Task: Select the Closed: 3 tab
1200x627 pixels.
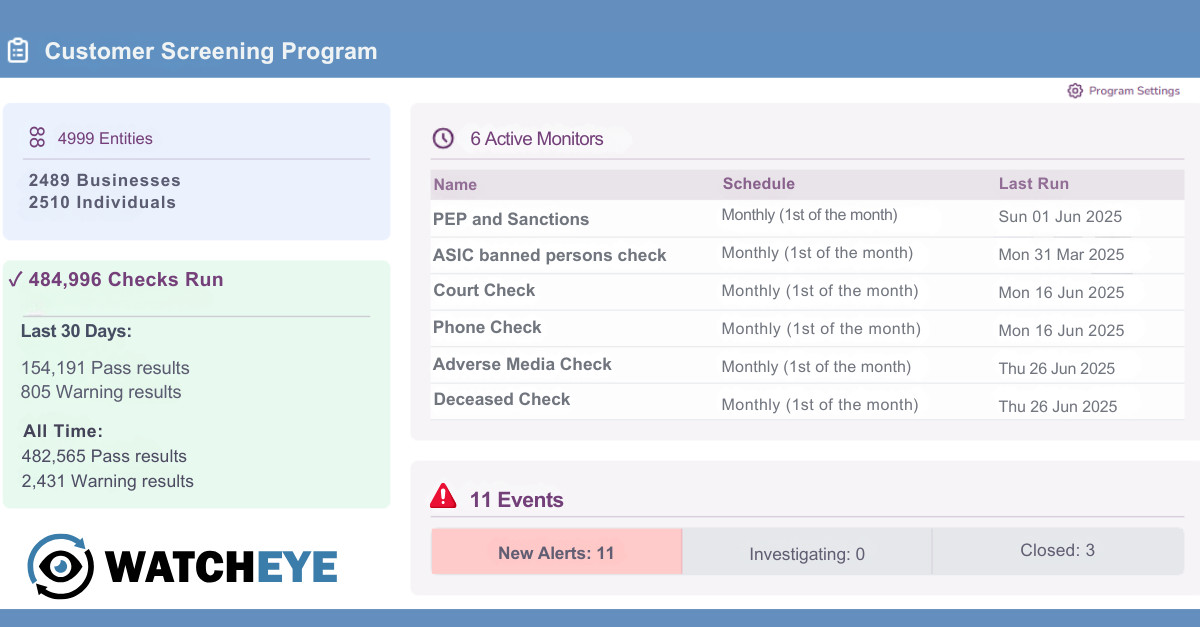Action: [1057, 551]
